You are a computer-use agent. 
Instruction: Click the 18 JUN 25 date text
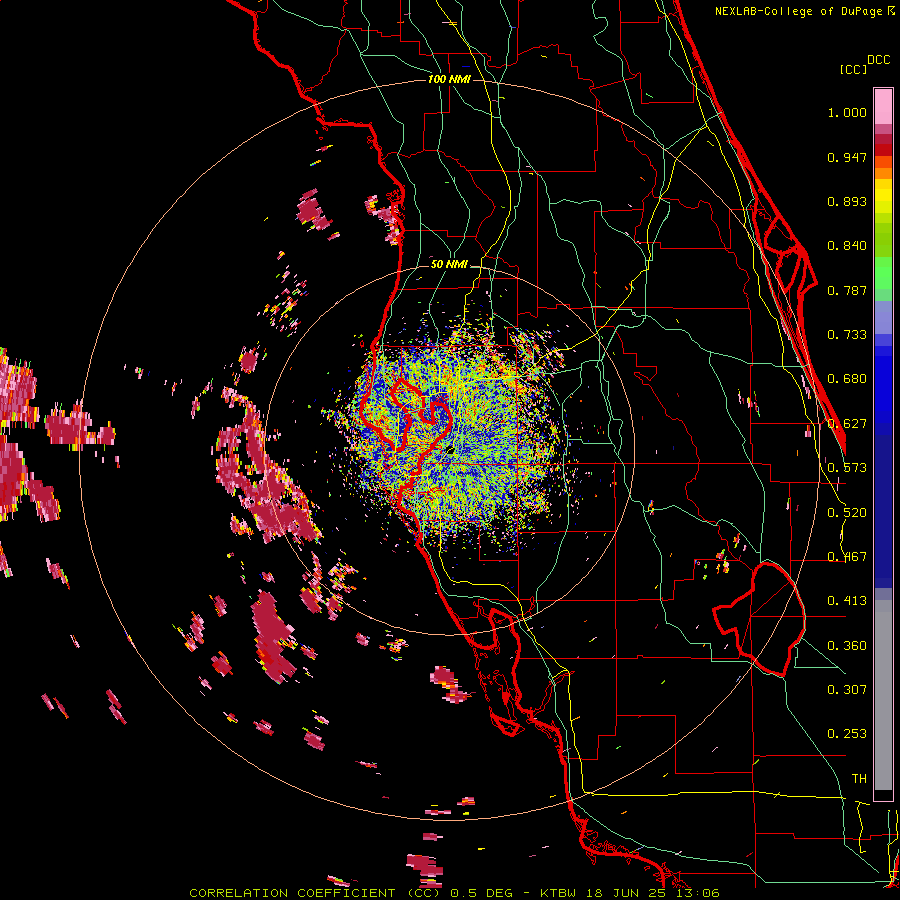629,893
